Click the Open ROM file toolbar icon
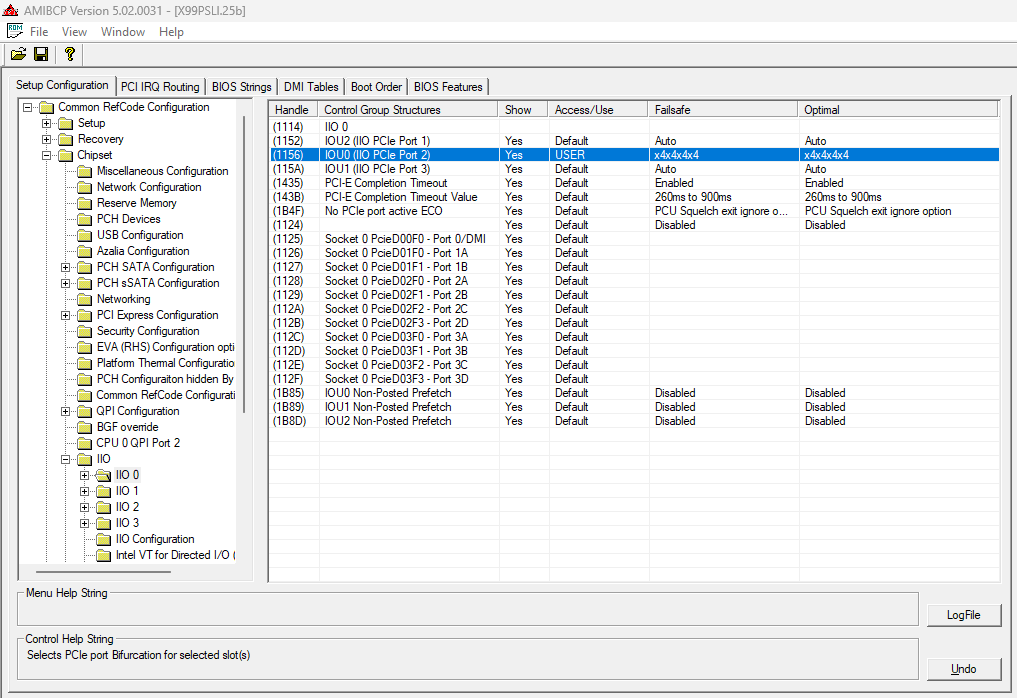This screenshot has height=698, width=1017. point(18,54)
